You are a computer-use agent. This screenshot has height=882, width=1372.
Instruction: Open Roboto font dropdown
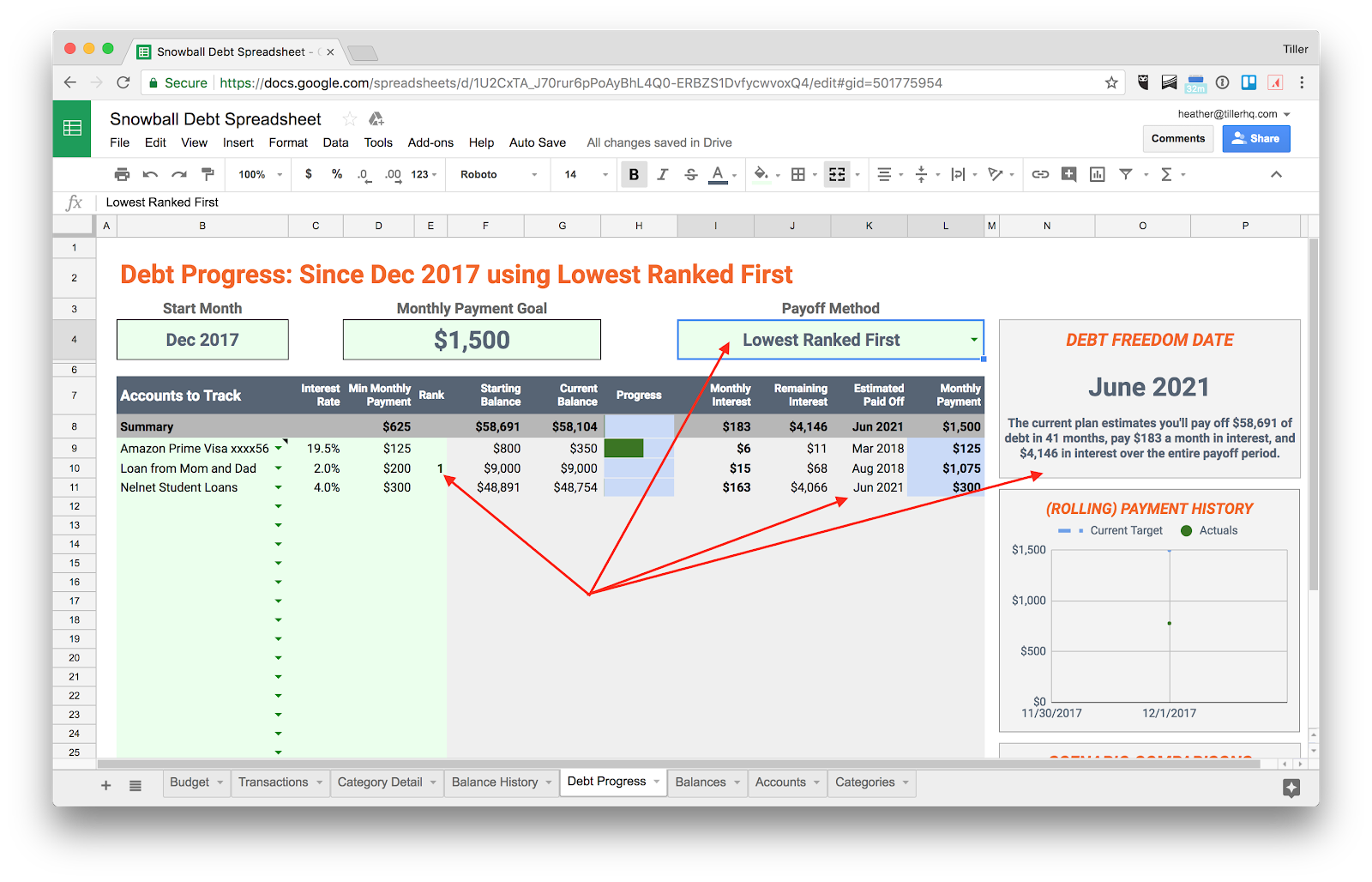498,174
